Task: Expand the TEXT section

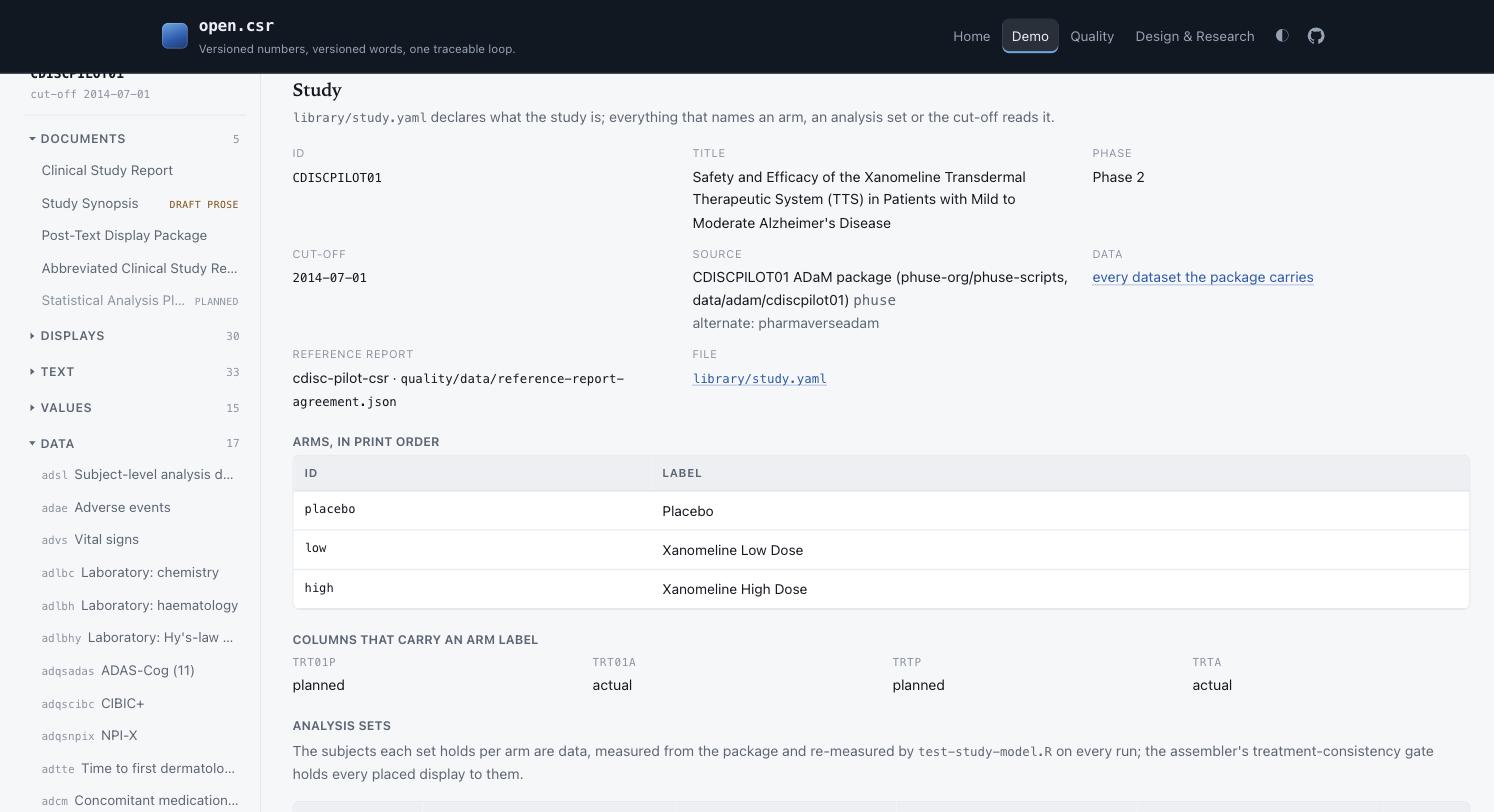Action: tap(135, 372)
